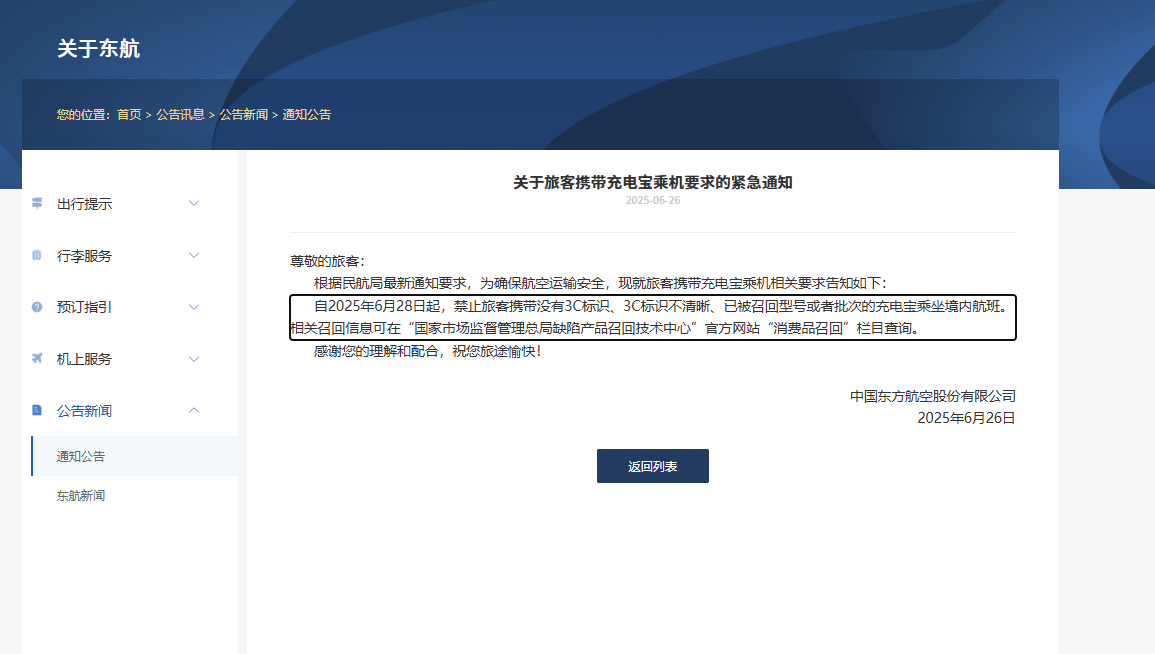This screenshot has width=1155, height=654.
Task: Expand the 出行提示 section chevron
Action: (x=194, y=204)
